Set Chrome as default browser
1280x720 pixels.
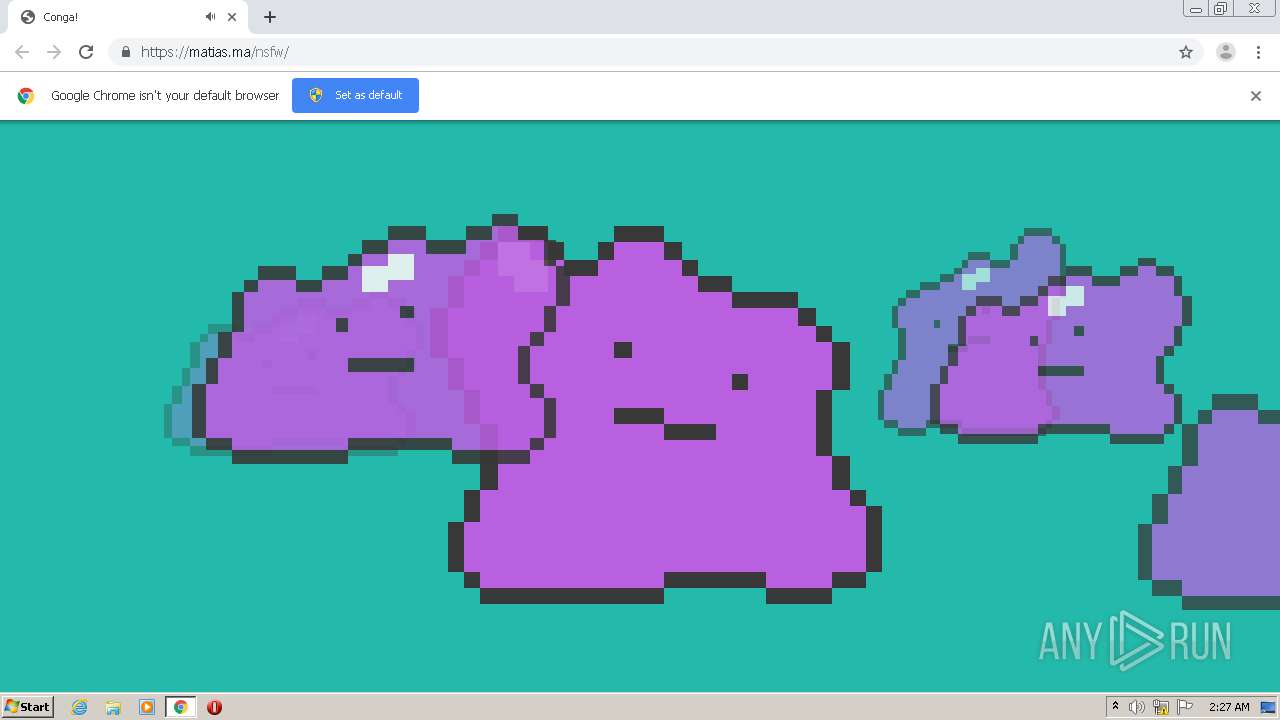click(355, 95)
